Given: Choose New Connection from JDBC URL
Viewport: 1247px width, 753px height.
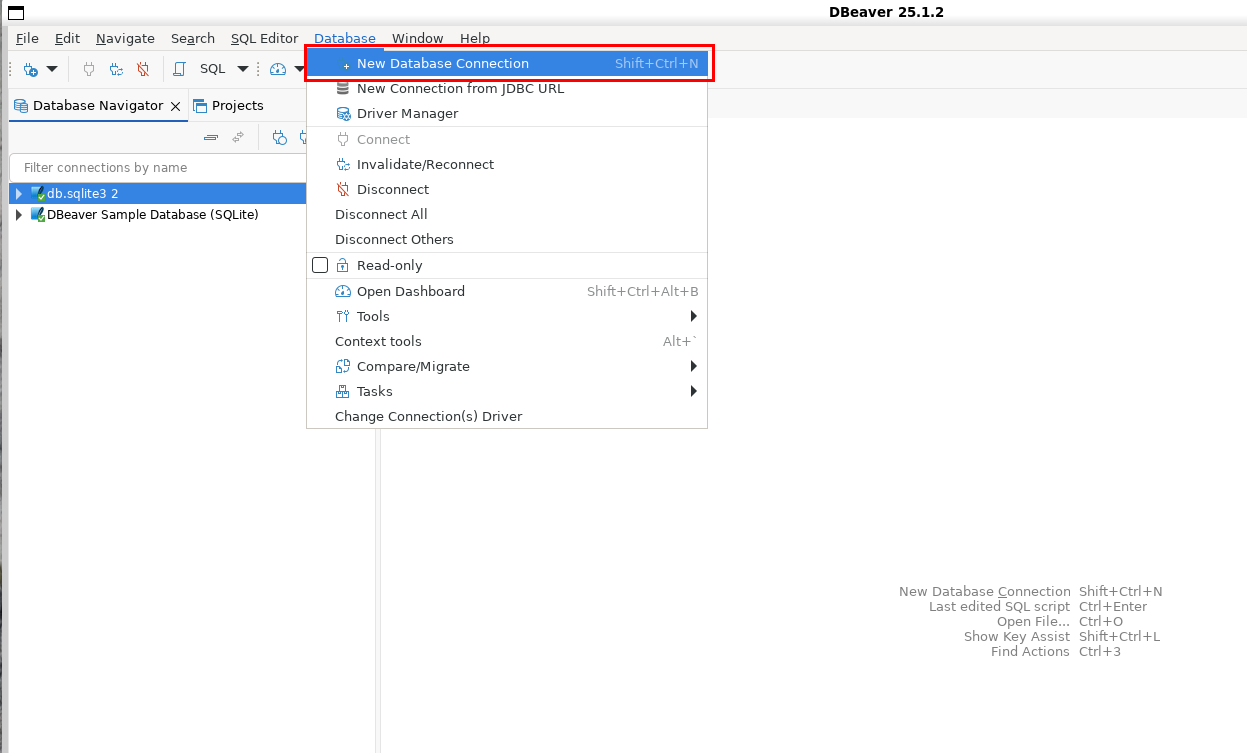Looking at the screenshot, I should (507, 88).
